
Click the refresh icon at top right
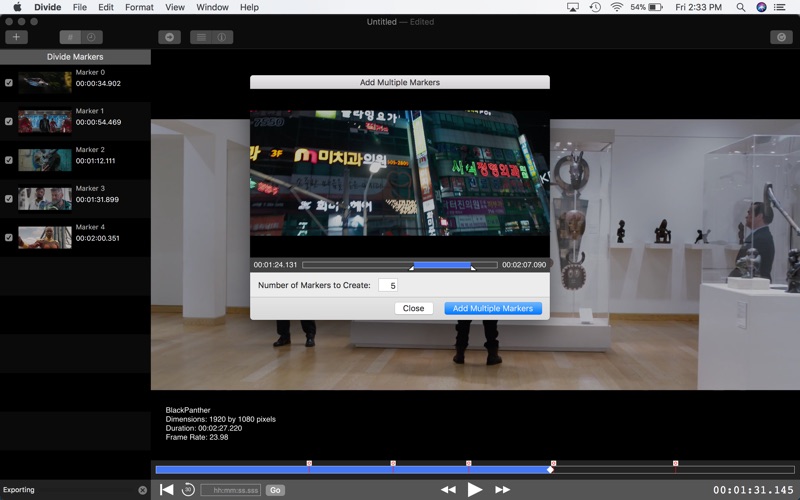(x=781, y=37)
